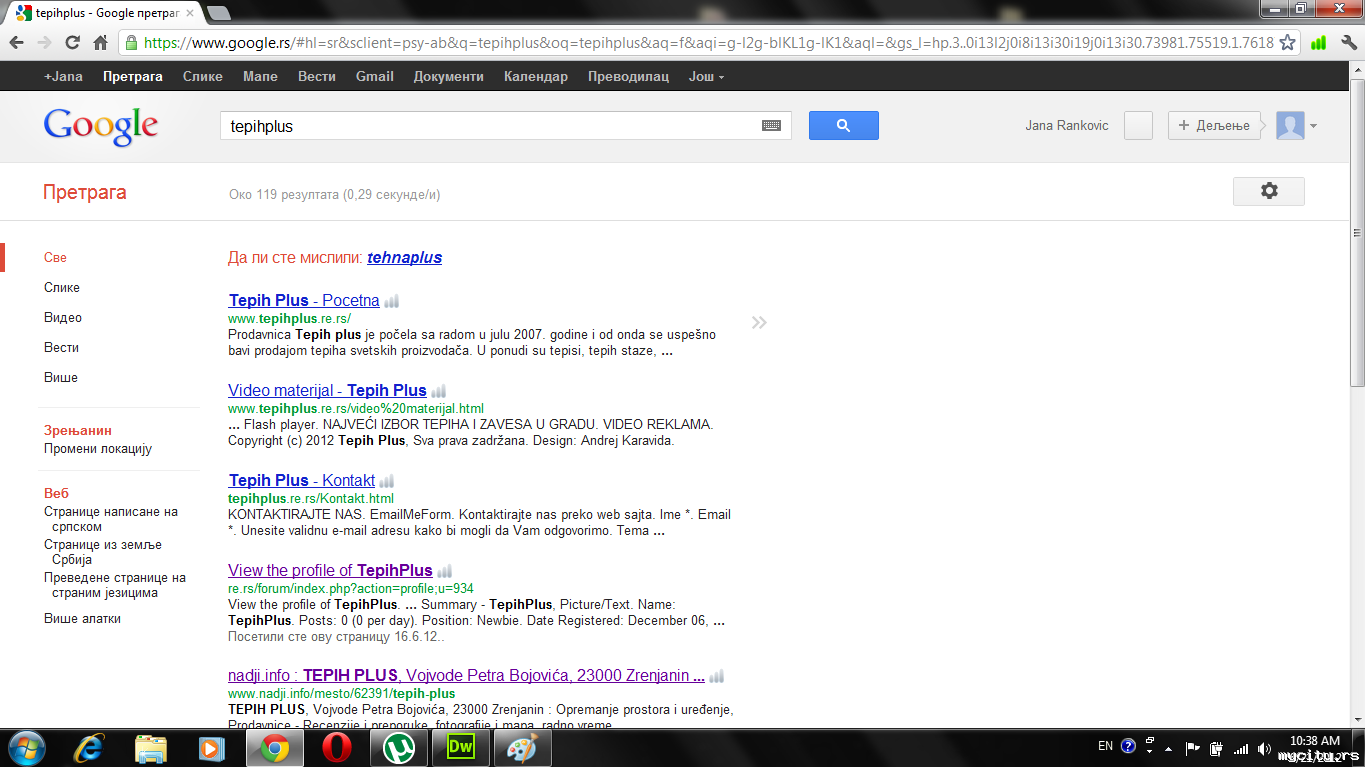
Task: Reload the current page
Action: [72, 43]
